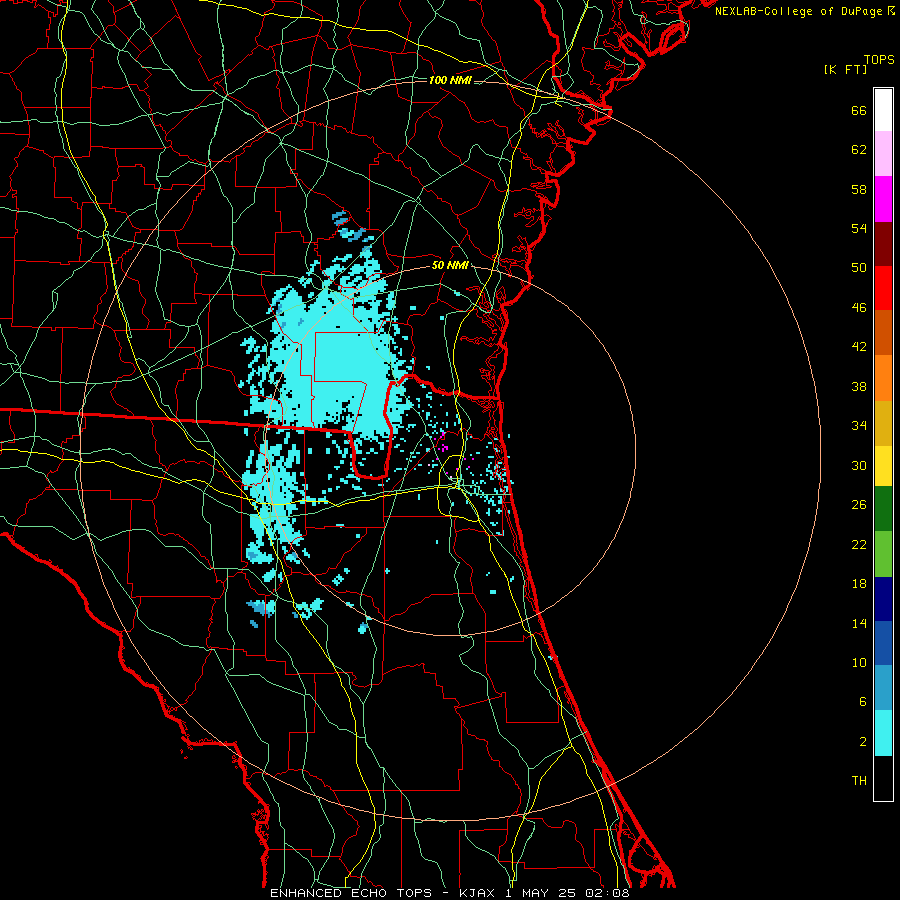Click the legend value "34"
The width and height of the screenshot is (900, 900).
859,426
